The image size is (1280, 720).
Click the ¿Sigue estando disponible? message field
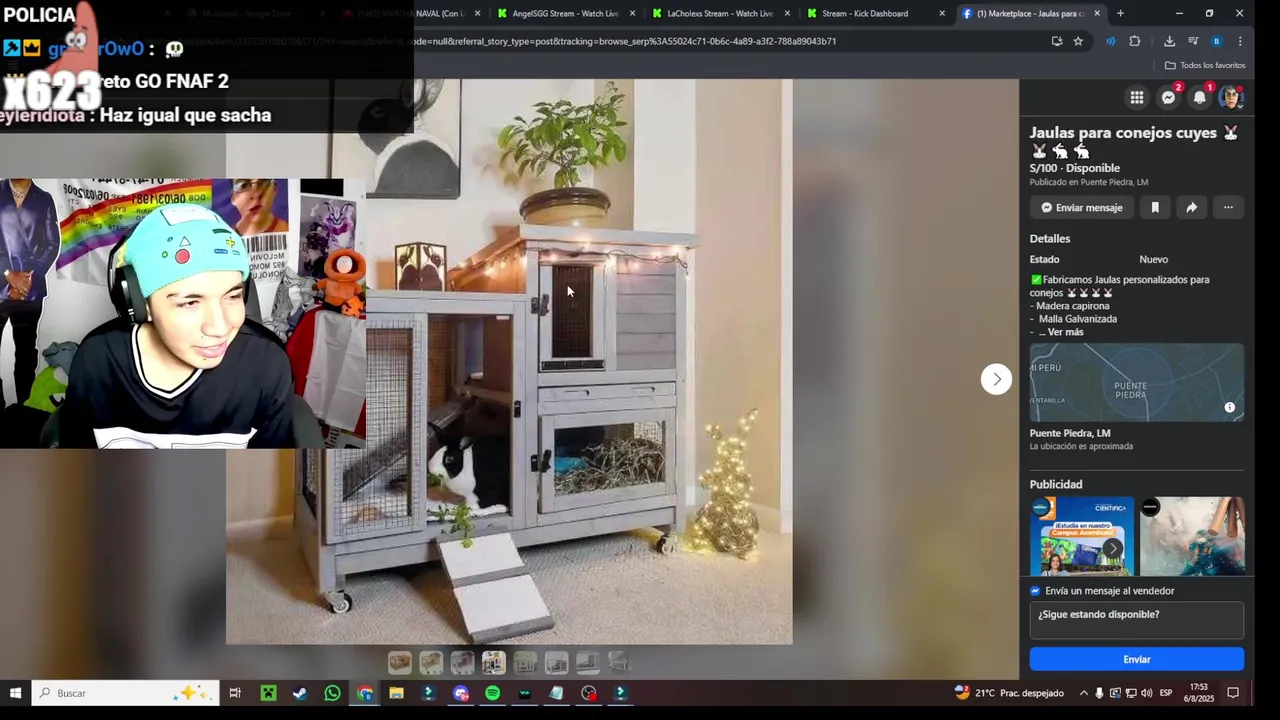tap(1137, 620)
